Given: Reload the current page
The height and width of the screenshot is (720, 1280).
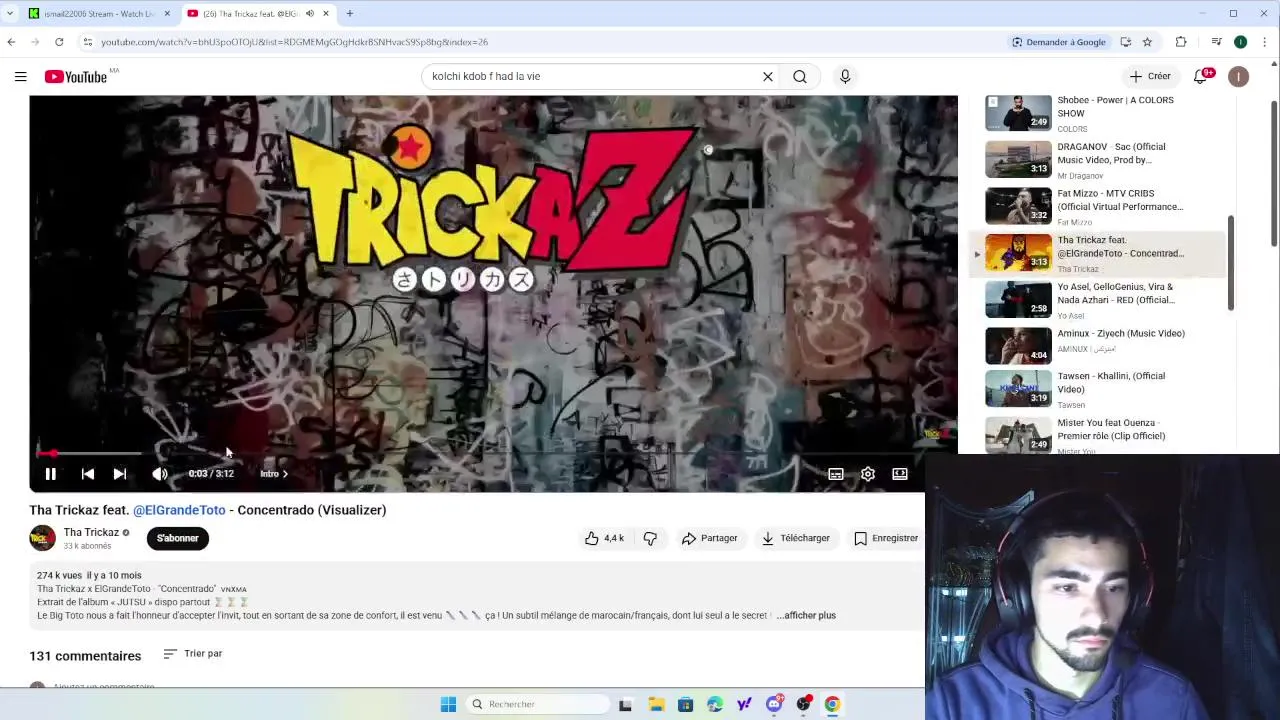Looking at the screenshot, I should tap(59, 42).
